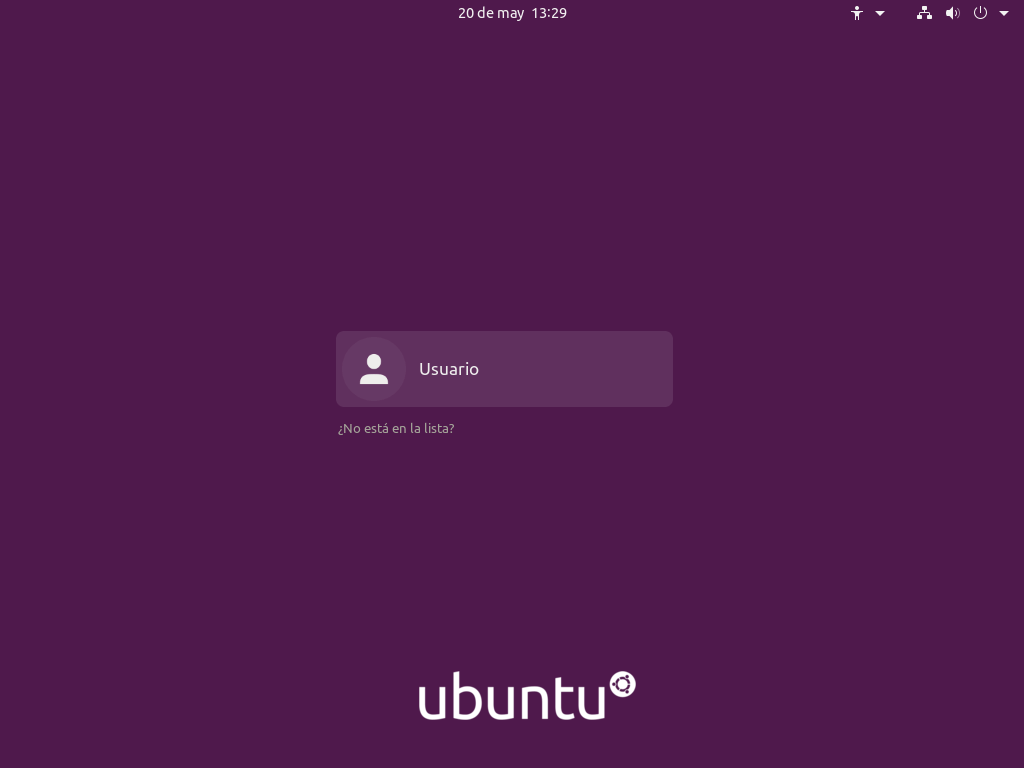This screenshot has width=1024, height=768.
Task: Click the wired network status icon
Action: [x=924, y=13]
